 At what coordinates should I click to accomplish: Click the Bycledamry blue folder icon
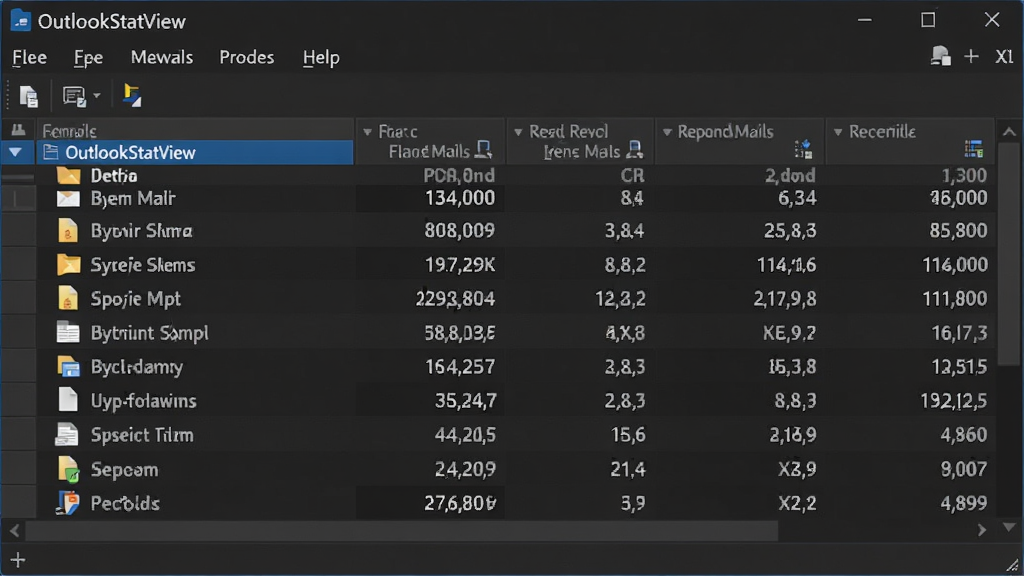click(x=68, y=367)
